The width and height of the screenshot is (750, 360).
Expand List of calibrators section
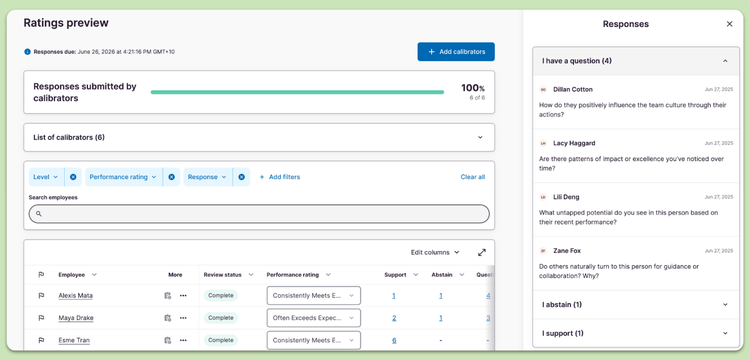(x=259, y=138)
